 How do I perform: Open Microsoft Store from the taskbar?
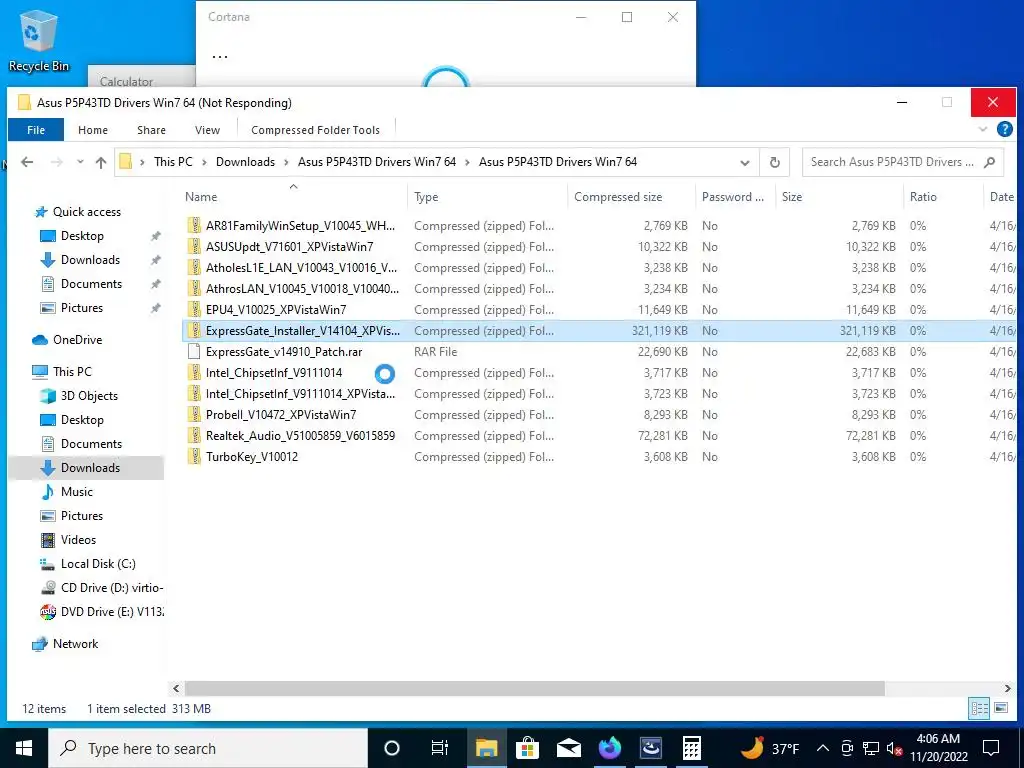pyautogui.click(x=527, y=748)
